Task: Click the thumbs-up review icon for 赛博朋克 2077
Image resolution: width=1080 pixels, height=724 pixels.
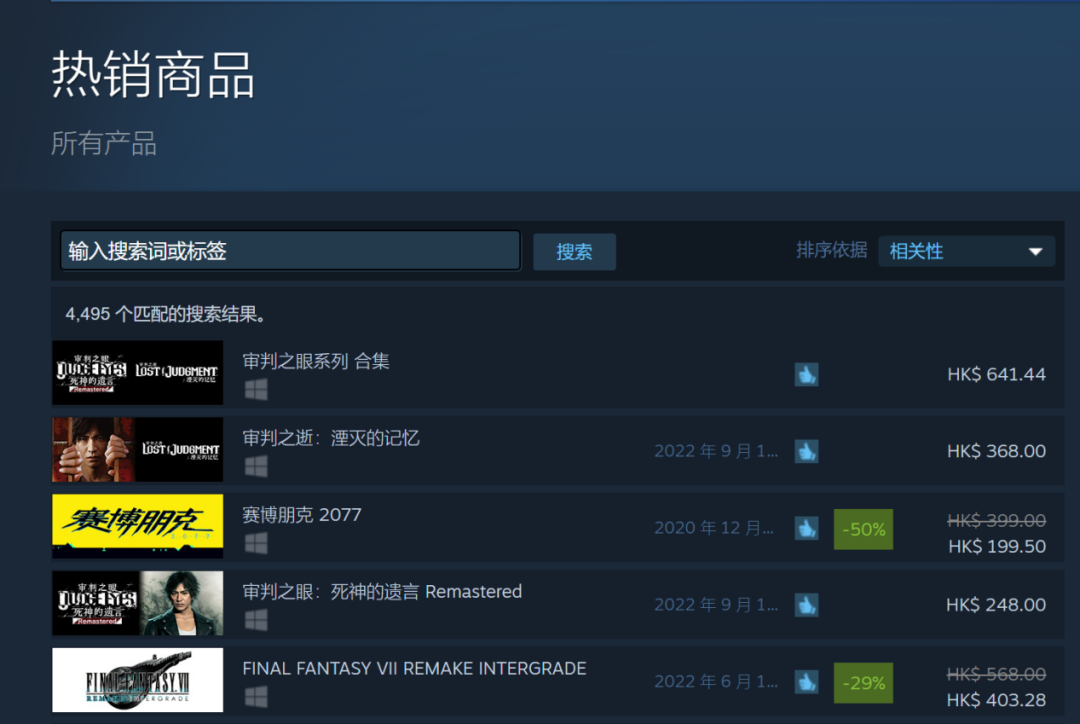Action: point(807,528)
